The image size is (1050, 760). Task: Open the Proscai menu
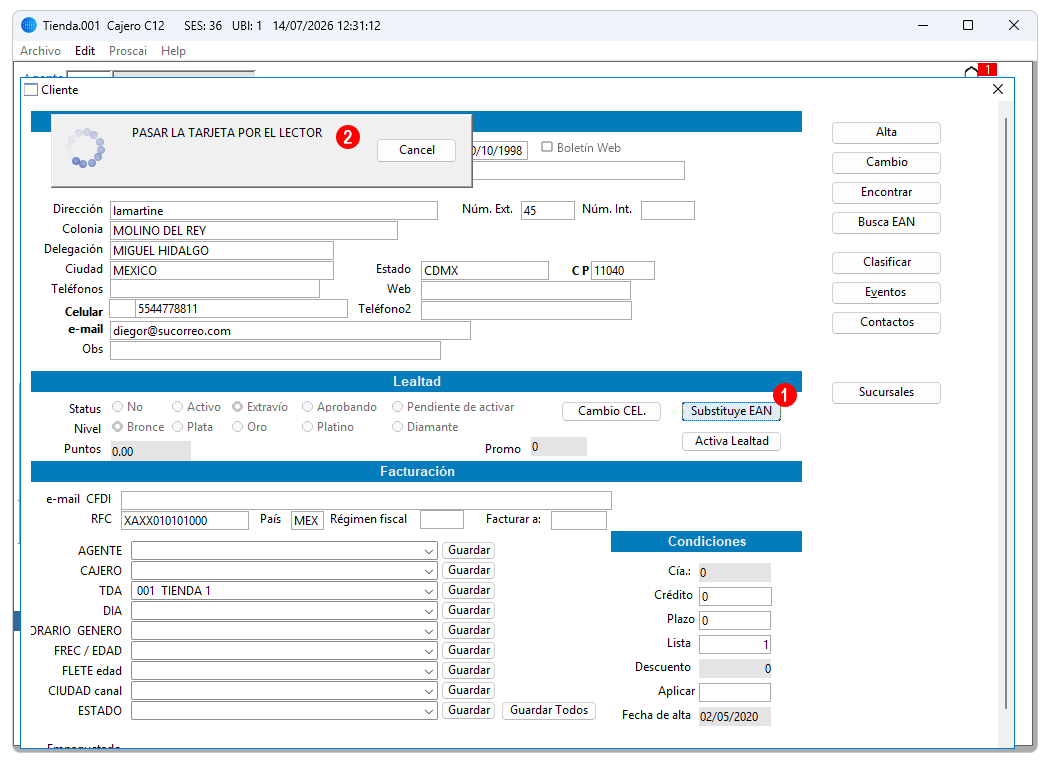128,51
